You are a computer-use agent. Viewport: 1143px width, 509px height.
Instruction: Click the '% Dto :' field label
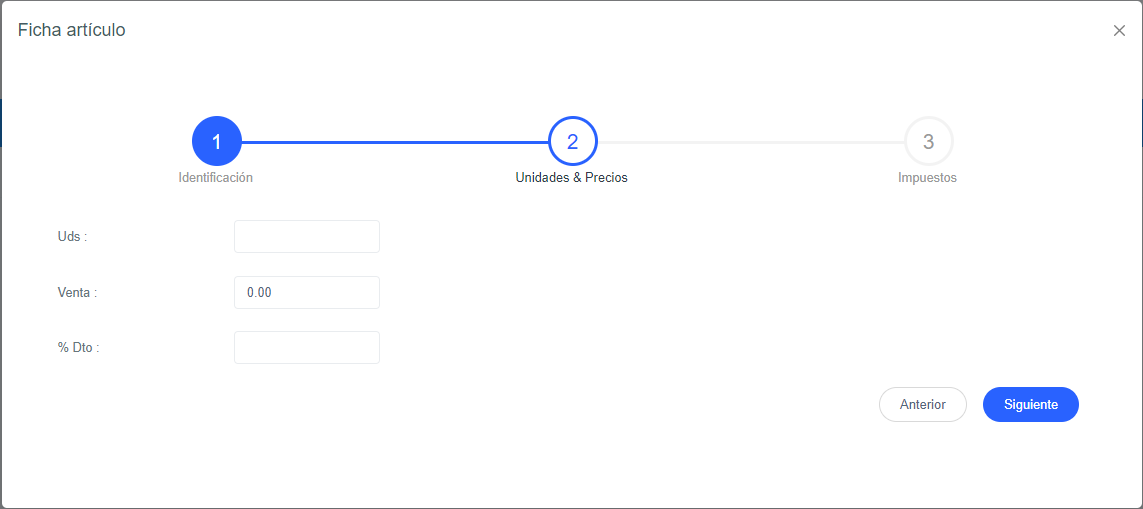coord(79,348)
